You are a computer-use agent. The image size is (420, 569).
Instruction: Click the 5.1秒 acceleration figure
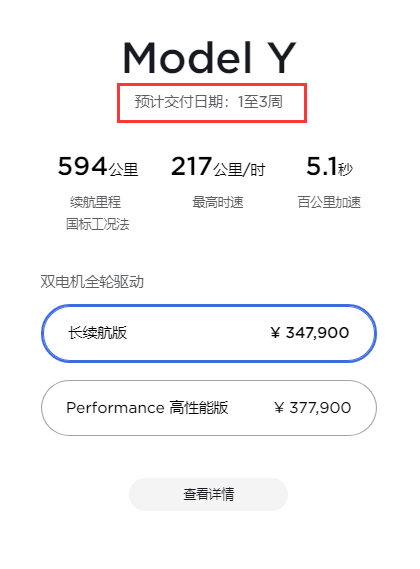tap(329, 167)
